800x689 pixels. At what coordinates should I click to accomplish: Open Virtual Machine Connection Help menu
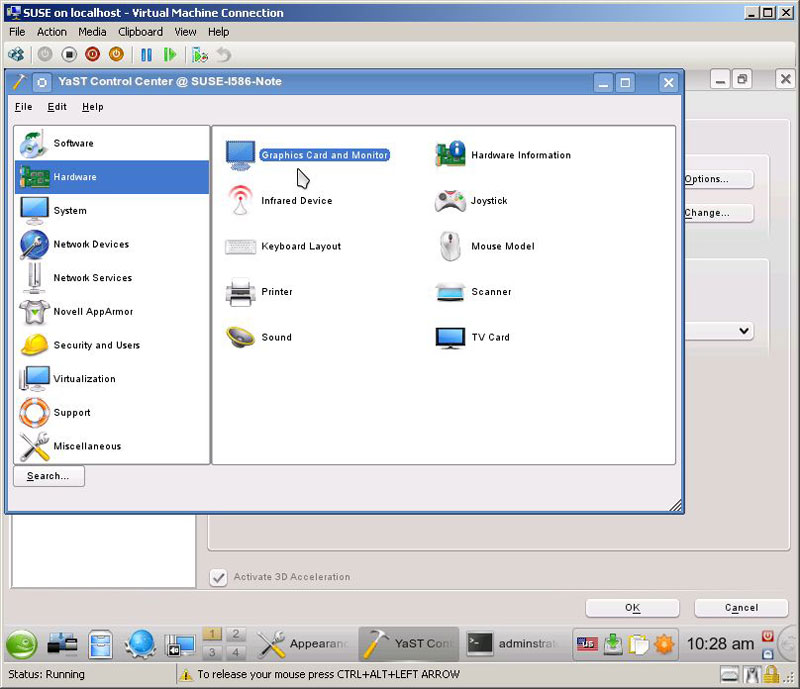pyautogui.click(x=218, y=32)
